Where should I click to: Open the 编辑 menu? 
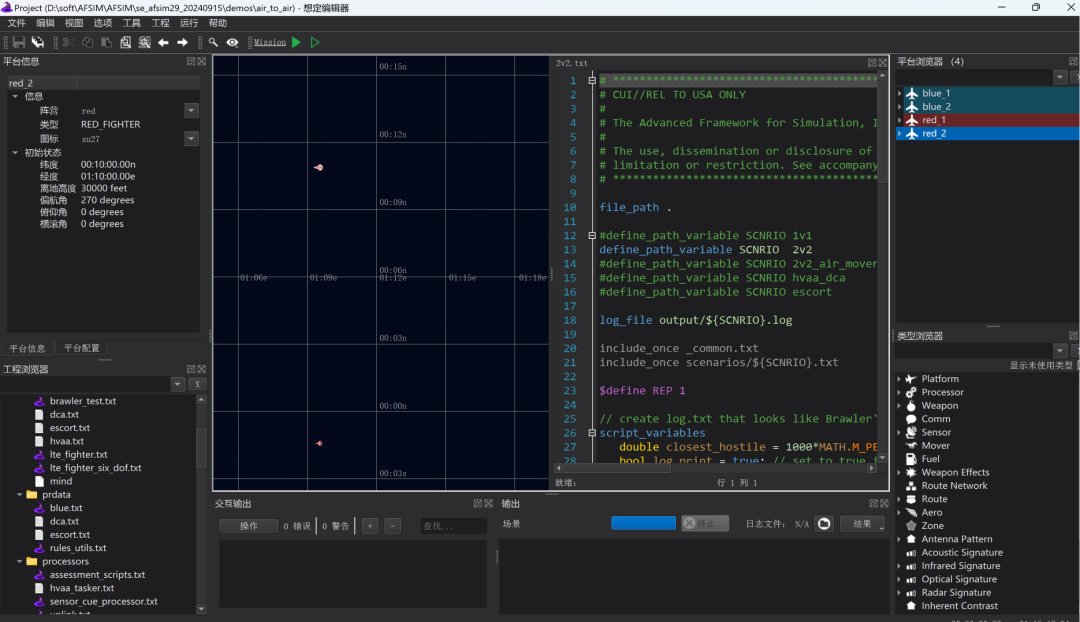[45, 23]
